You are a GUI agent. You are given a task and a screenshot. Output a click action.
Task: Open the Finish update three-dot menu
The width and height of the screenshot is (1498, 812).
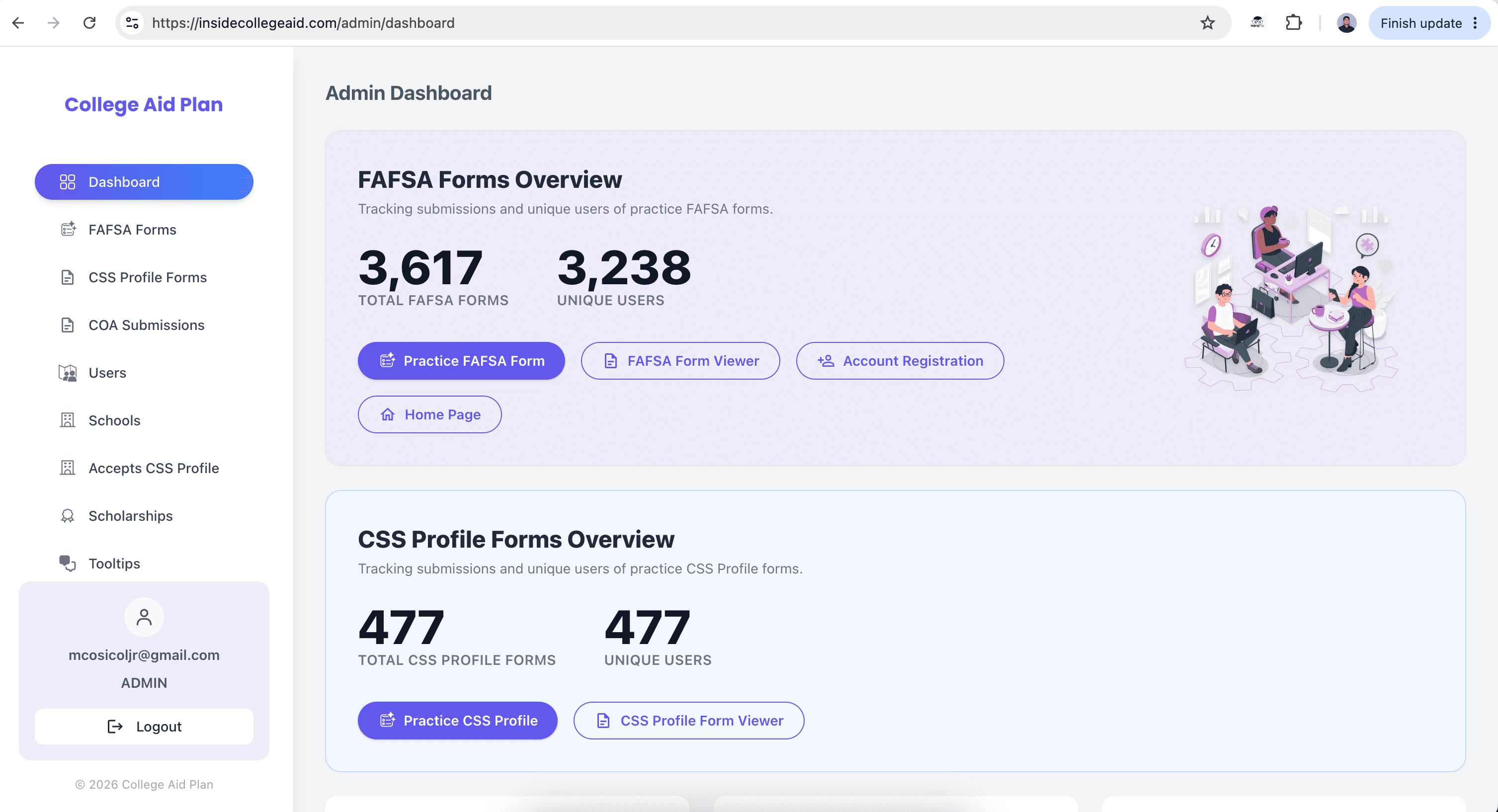tap(1475, 23)
